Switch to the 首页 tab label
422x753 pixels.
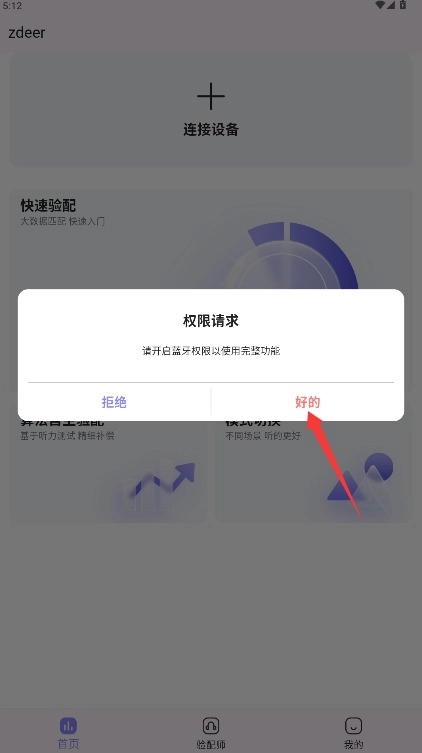click(x=68, y=744)
